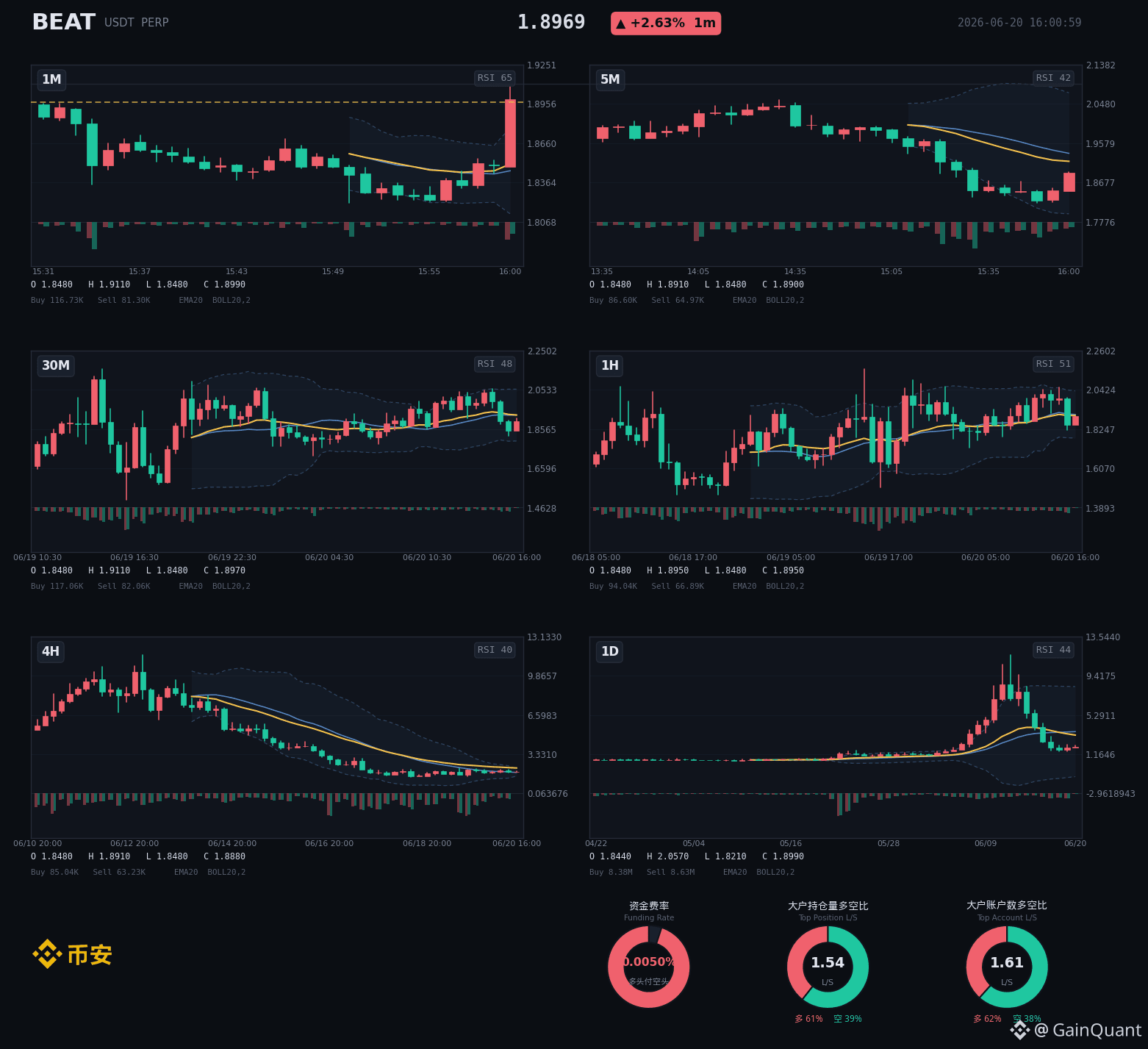The image size is (1148, 1049).
Task: Click the 13.1330 price axis label
Action: (544, 637)
